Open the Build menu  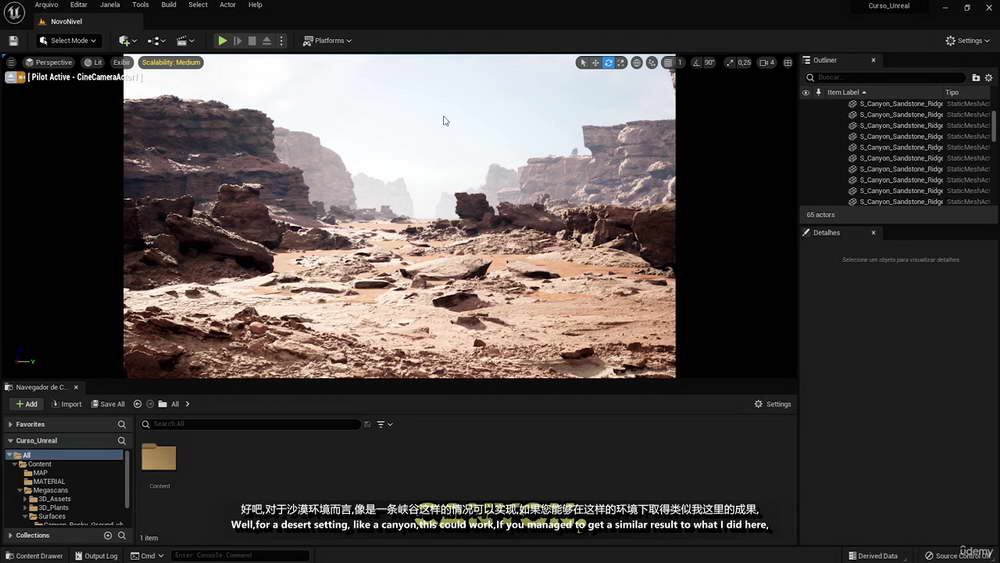click(169, 5)
